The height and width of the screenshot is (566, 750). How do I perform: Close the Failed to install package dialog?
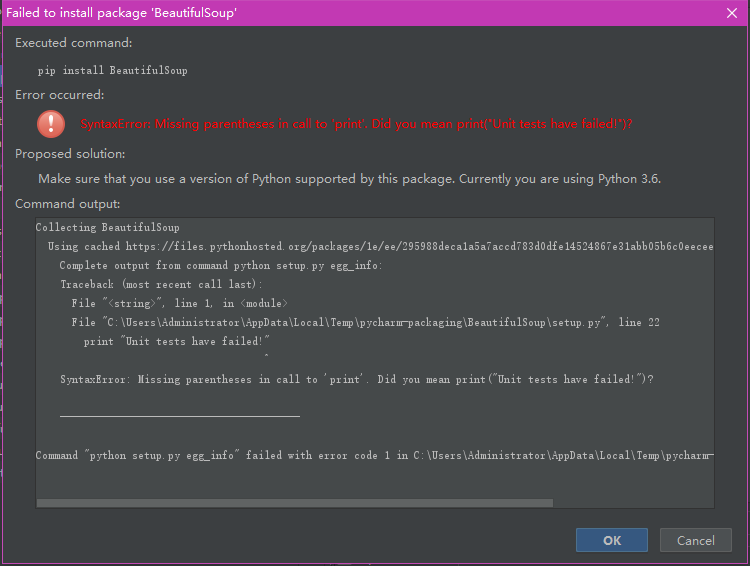(732, 13)
